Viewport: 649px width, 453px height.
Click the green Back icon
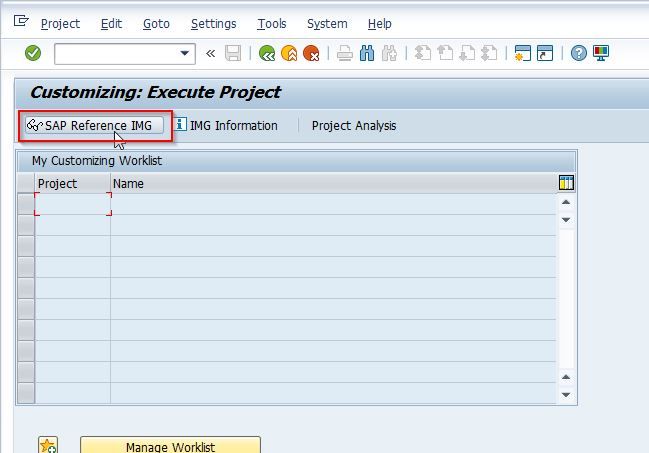point(267,53)
